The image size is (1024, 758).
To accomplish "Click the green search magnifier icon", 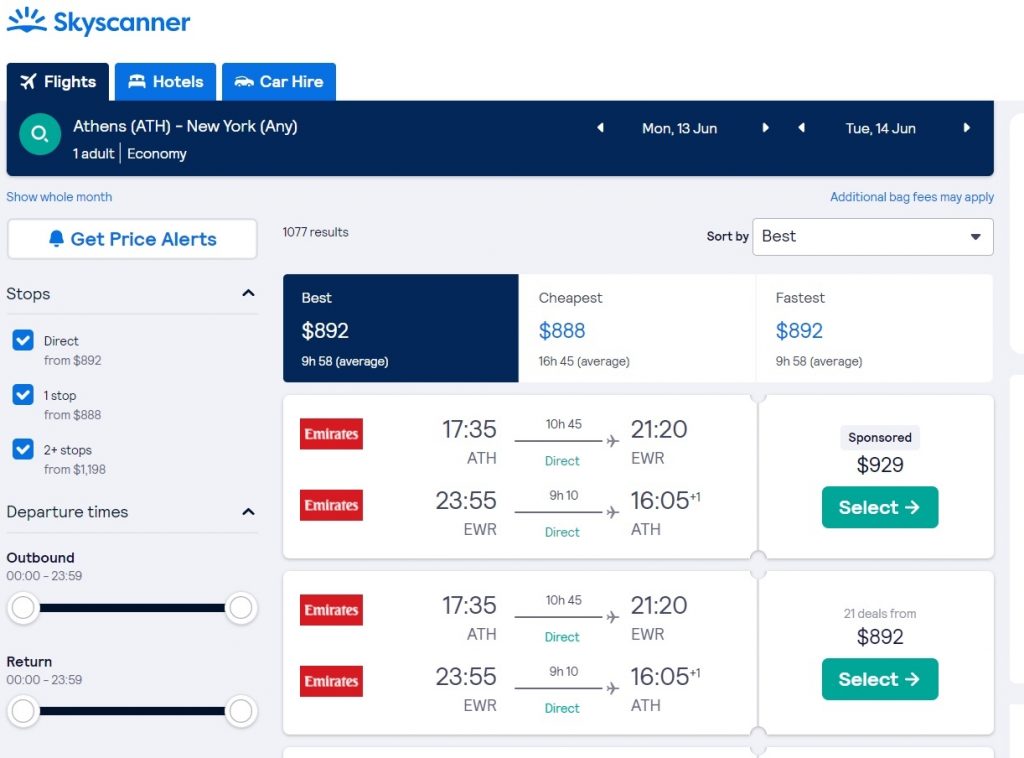I will click(x=40, y=134).
